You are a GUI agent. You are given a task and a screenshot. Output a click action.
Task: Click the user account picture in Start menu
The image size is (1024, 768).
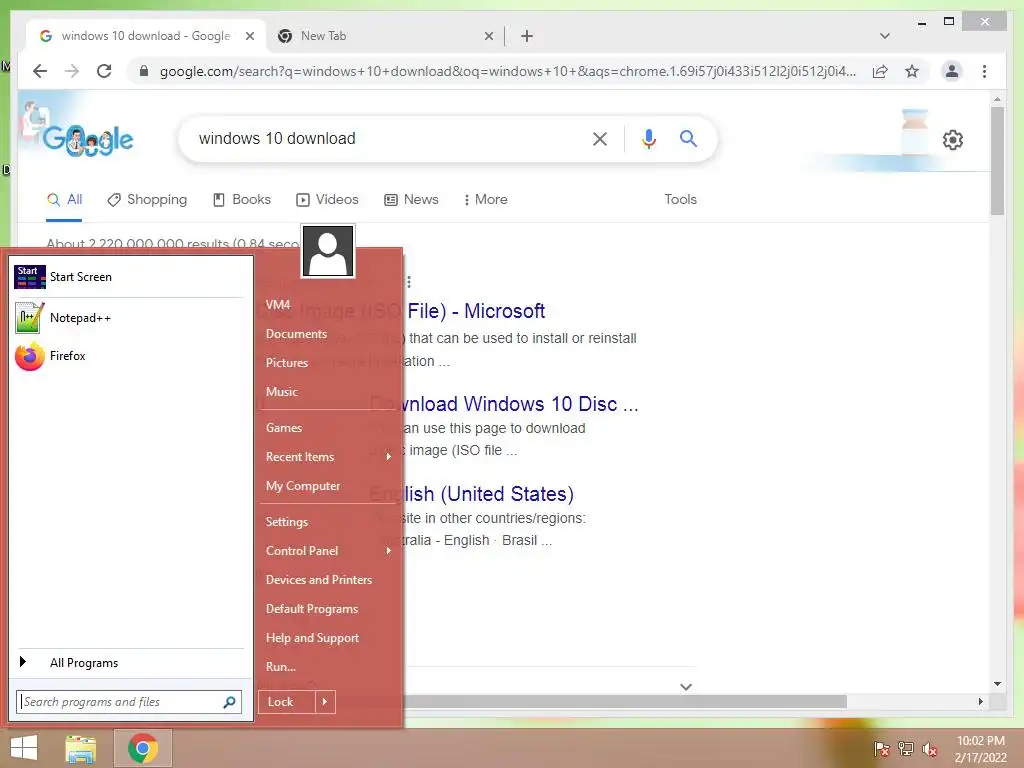(x=328, y=251)
